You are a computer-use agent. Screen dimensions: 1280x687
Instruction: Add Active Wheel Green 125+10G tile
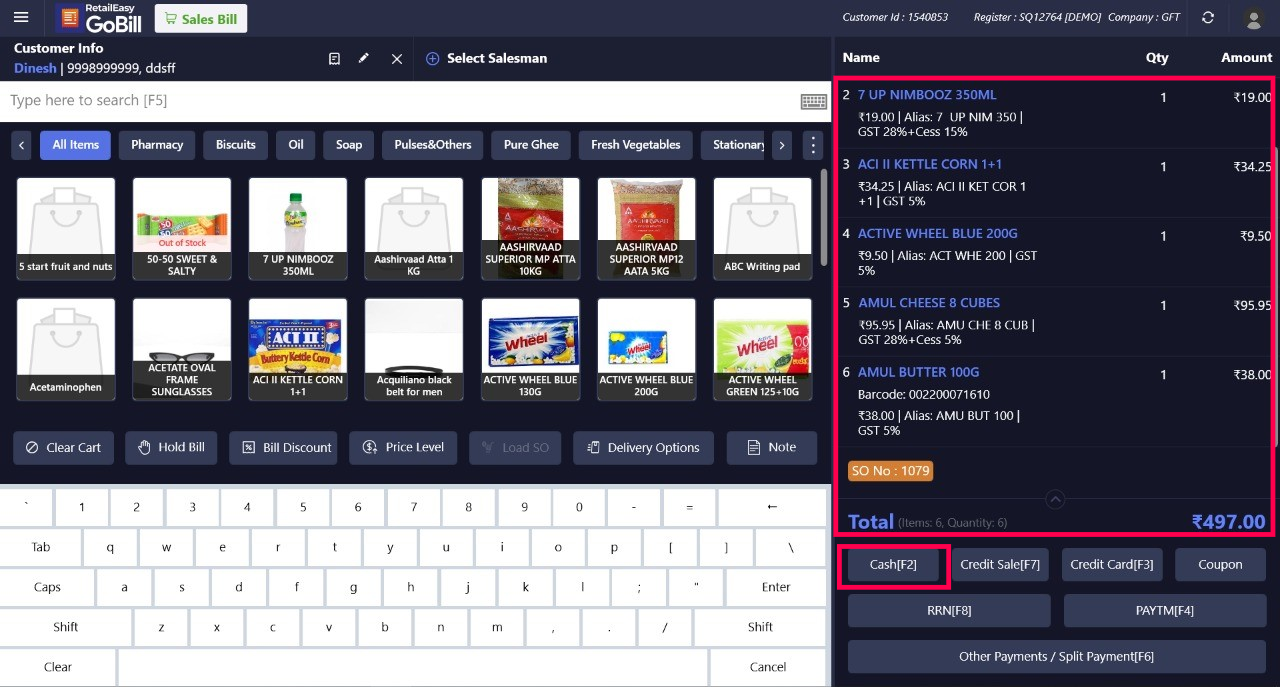click(x=762, y=349)
